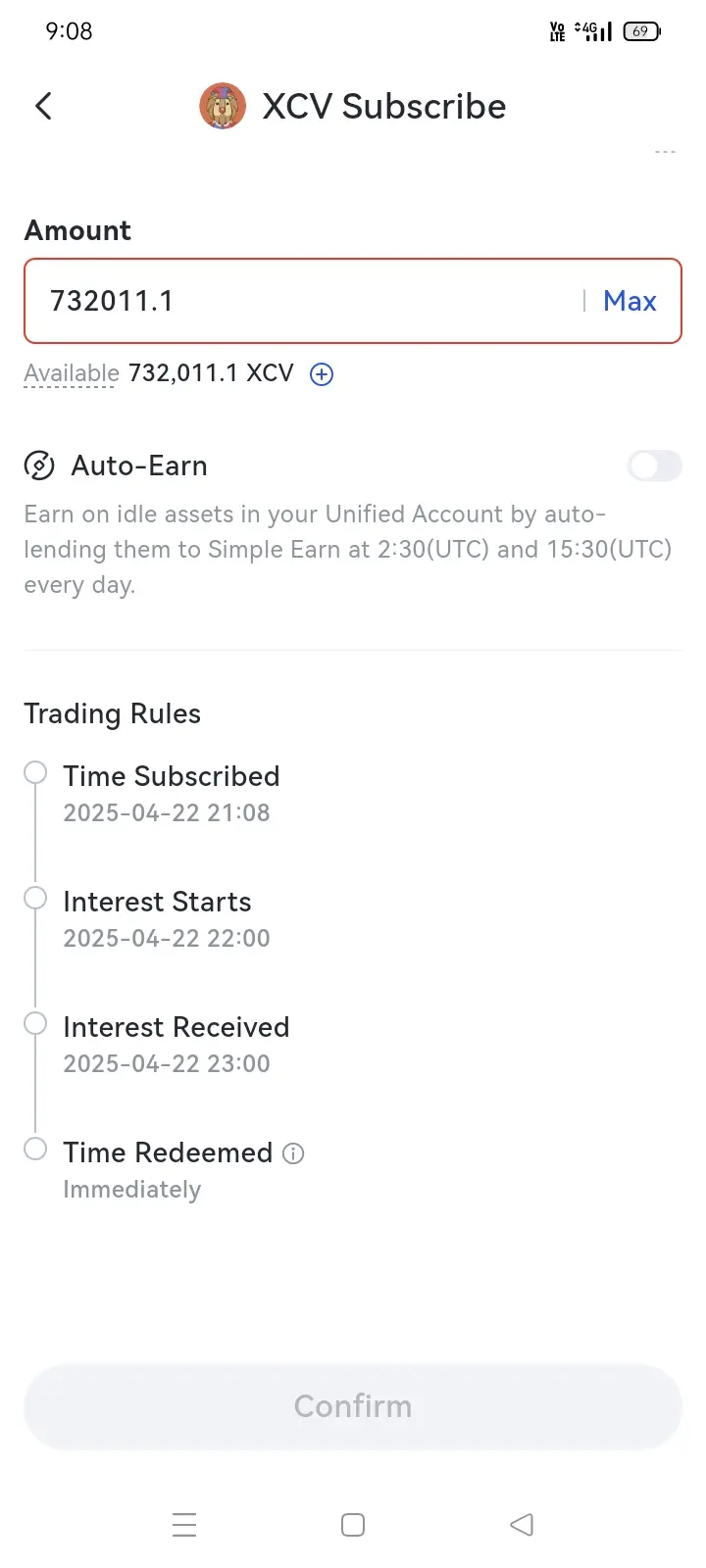Screen dimensions: 706x1568
Task: Select the Interest Starts timeline circle
Action: pyautogui.click(x=35, y=898)
